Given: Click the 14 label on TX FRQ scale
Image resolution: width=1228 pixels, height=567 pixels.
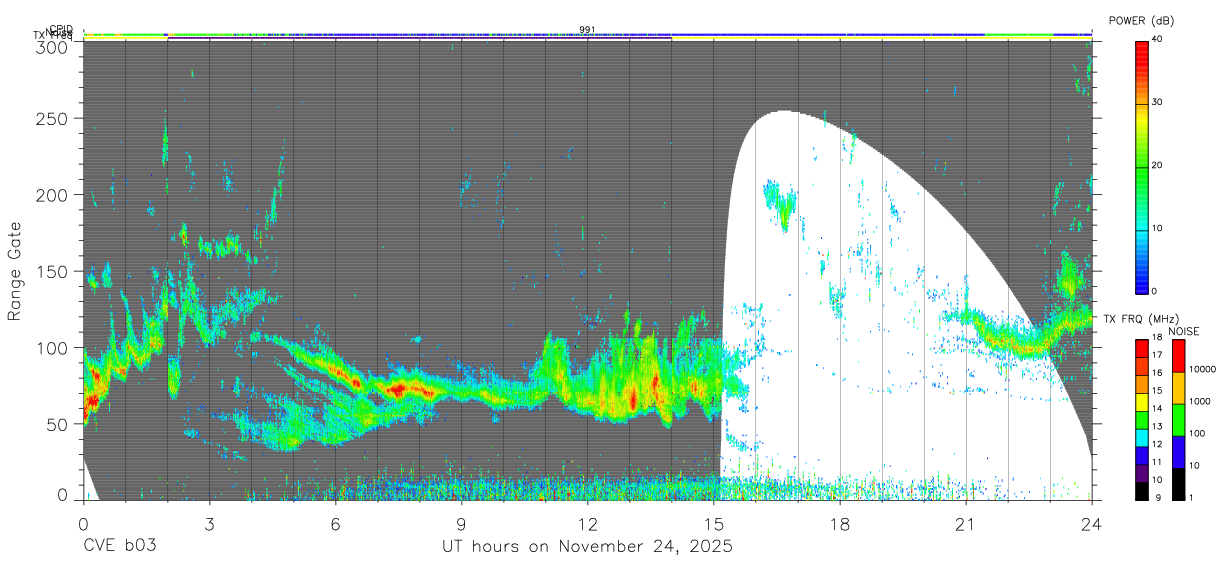Looking at the screenshot, I should [1156, 409].
